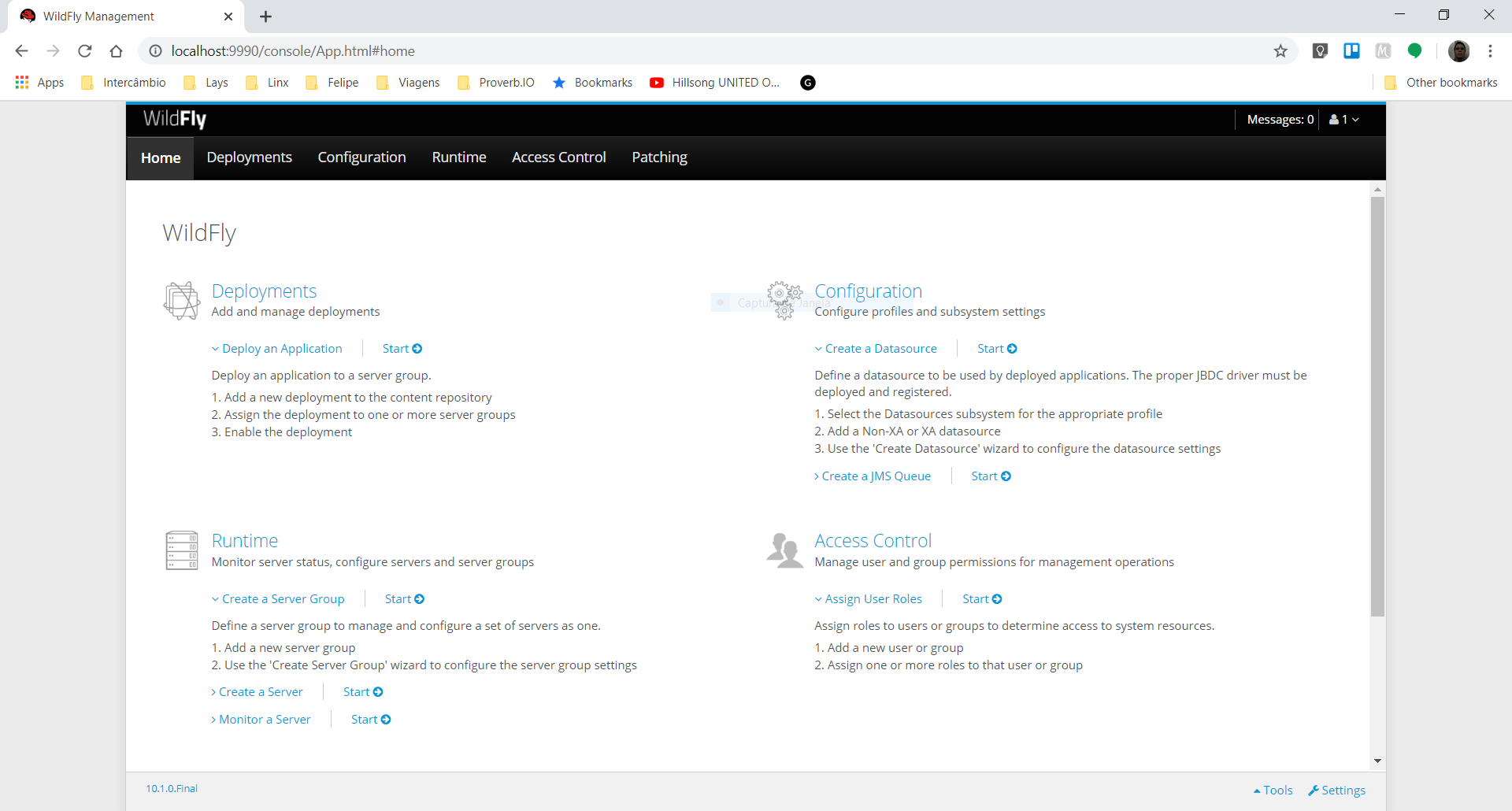This screenshot has height=811, width=1512.
Task: Open the Deployments navigation tab
Action: pos(250,158)
